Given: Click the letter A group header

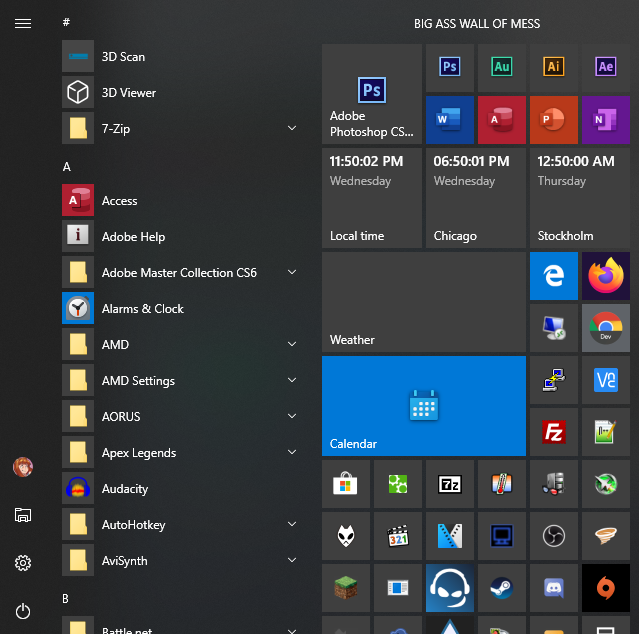Looking at the screenshot, I should [67, 167].
